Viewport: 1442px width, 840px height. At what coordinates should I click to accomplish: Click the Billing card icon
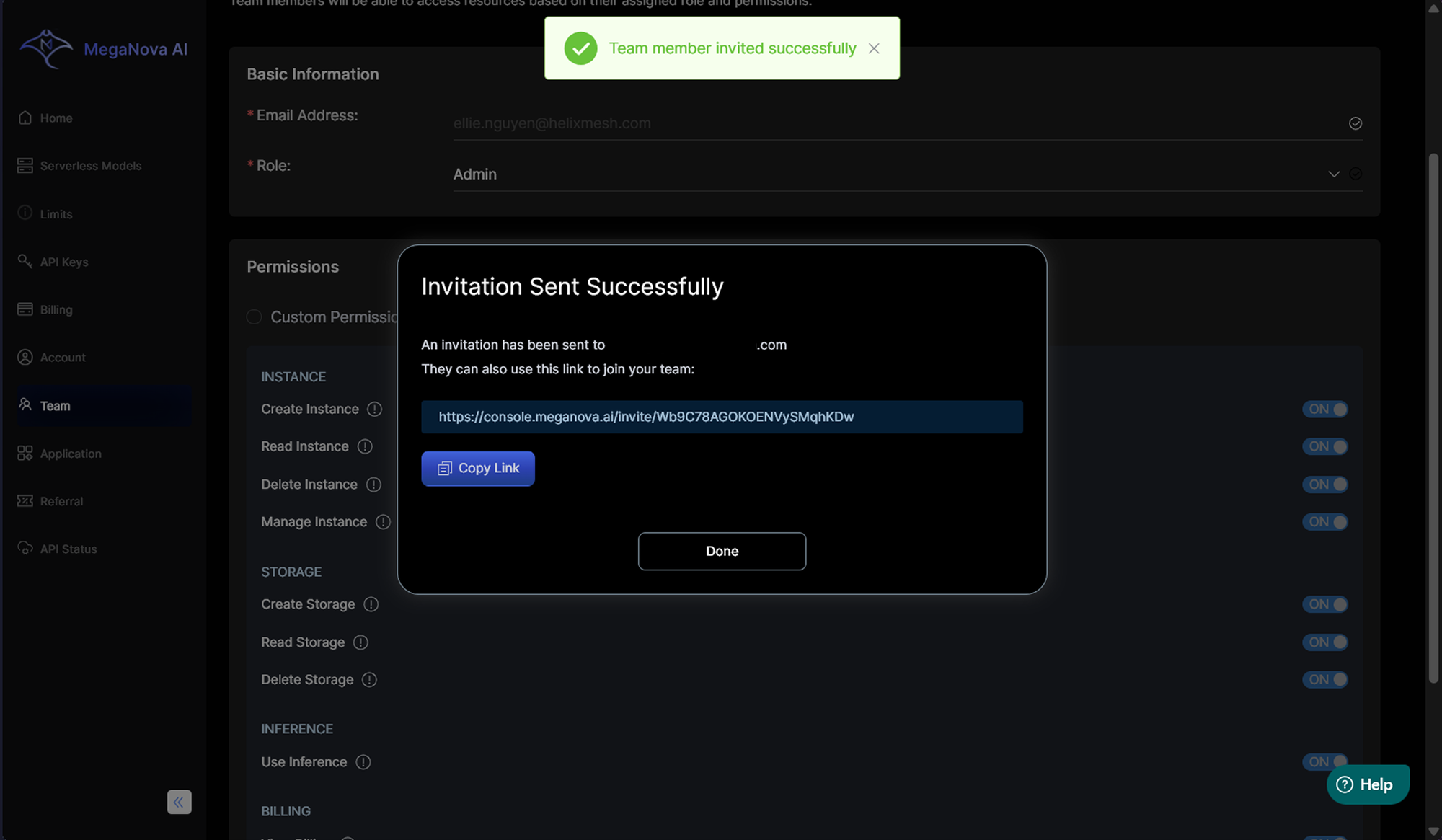25,309
